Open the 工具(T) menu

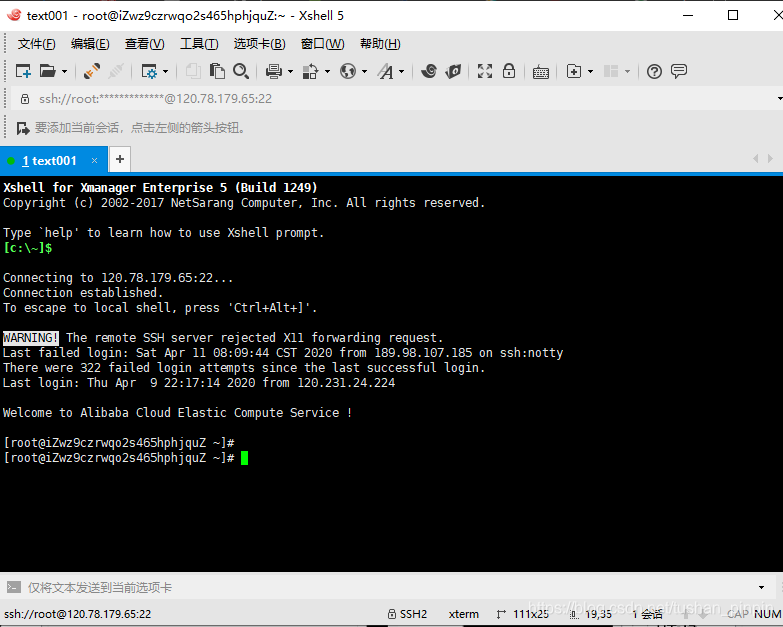coord(198,44)
